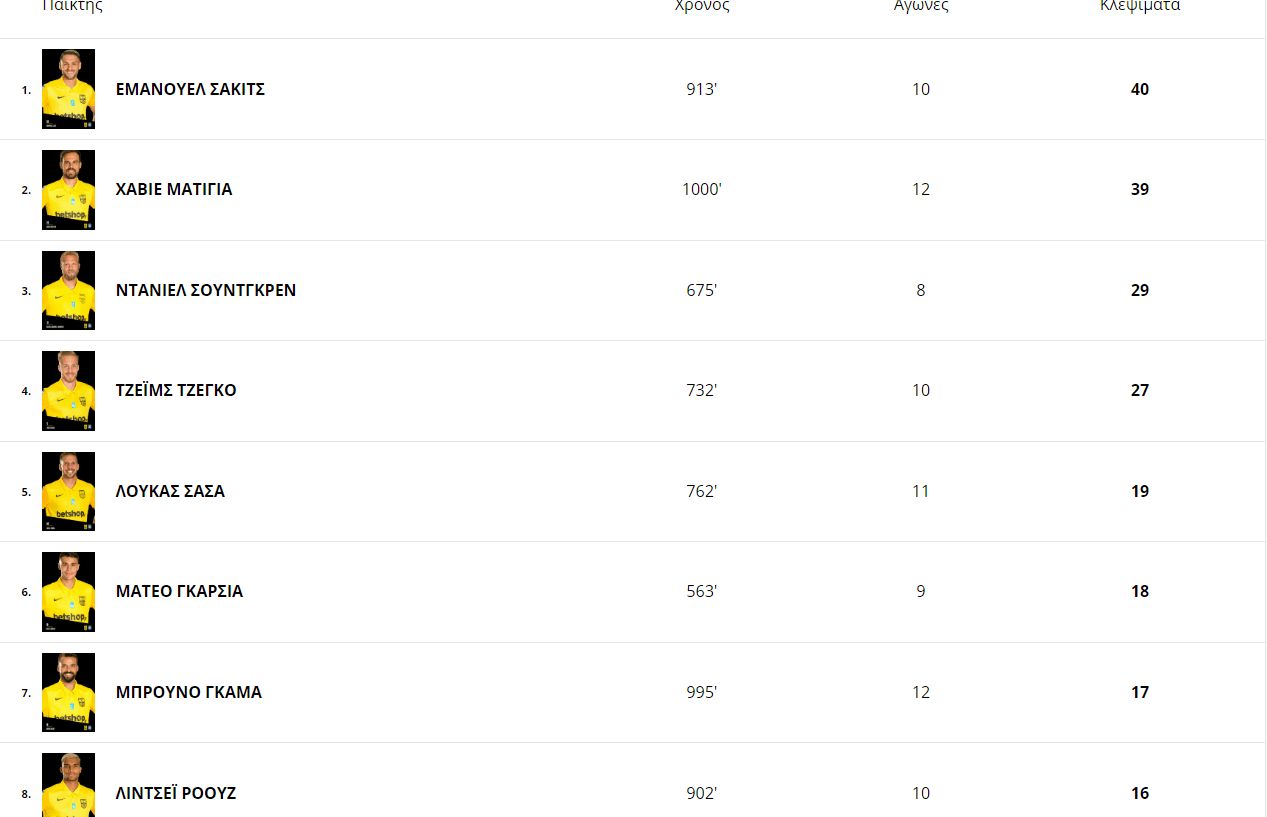This screenshot has height=817, width=1267.
Task: Click the Αγώνες column header
Action: 921,5
